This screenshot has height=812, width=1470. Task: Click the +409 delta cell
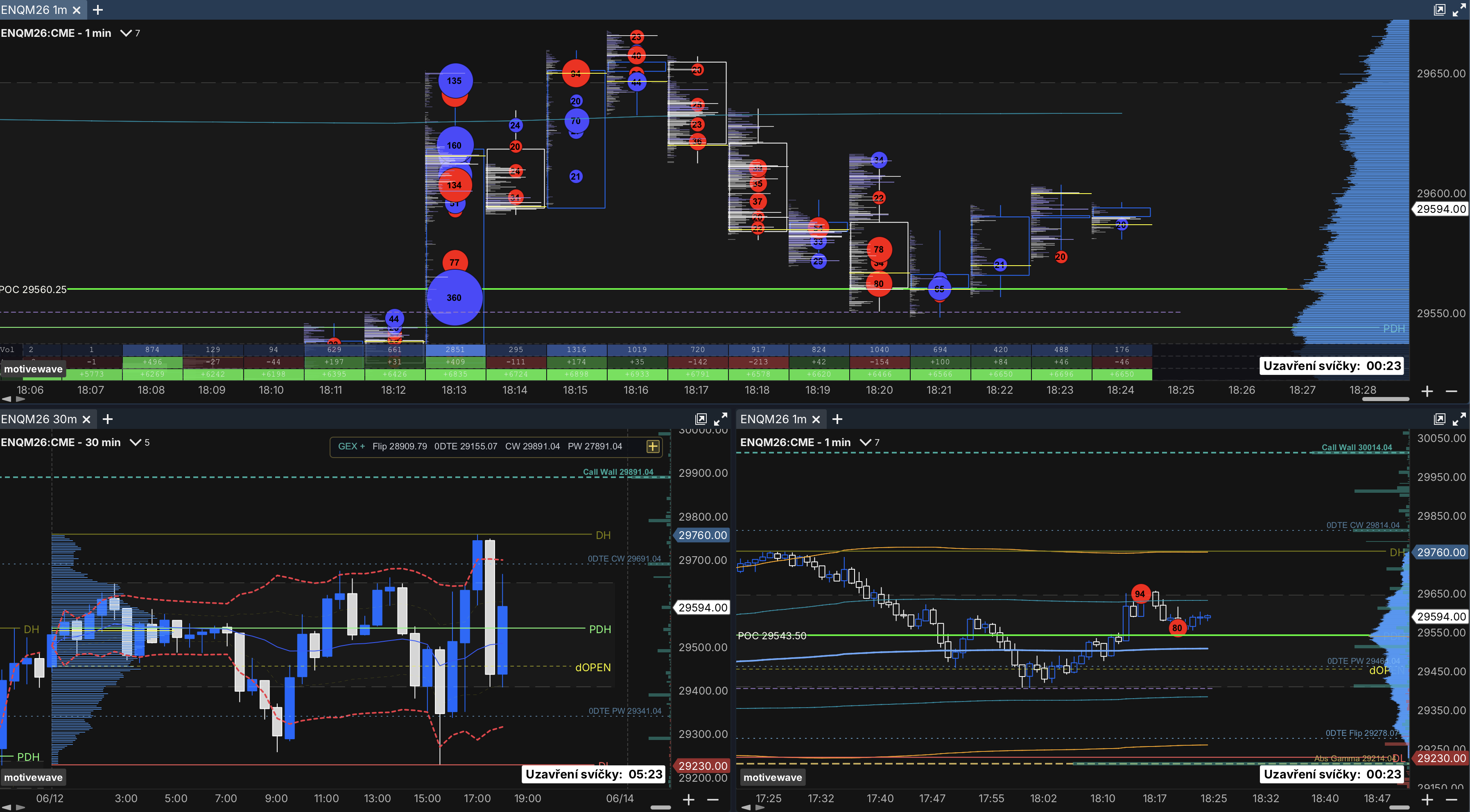tap(455, 362)
